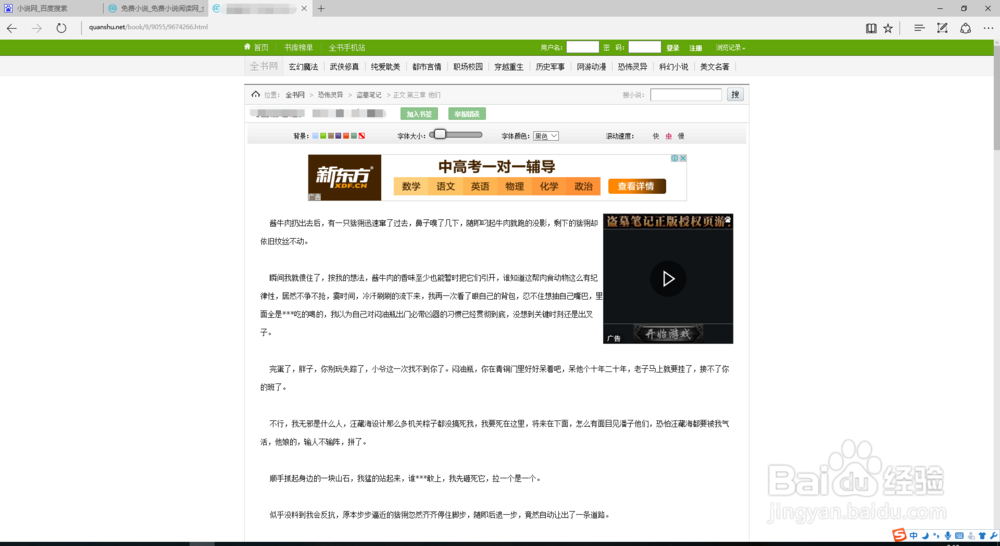Viewport: 1000px width, 546px height.
Task: Close the 新东方 banner ad
Action: pos(682,158)
